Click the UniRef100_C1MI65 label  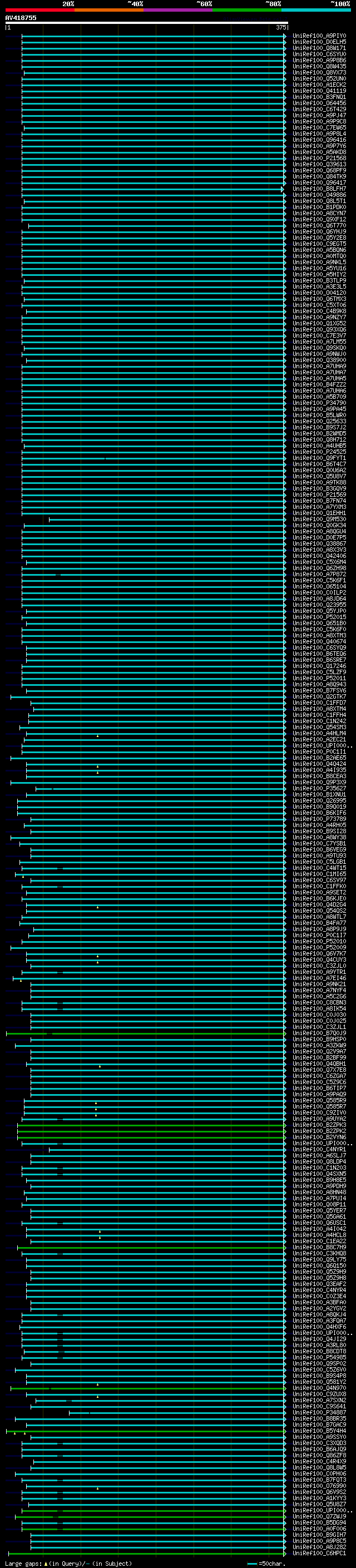point(319,874)
